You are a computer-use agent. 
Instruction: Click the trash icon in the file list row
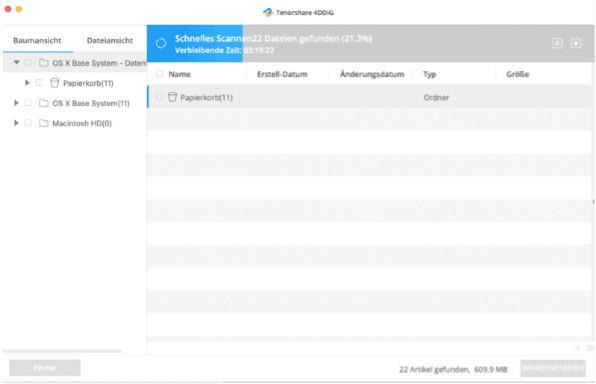point(172,97)
